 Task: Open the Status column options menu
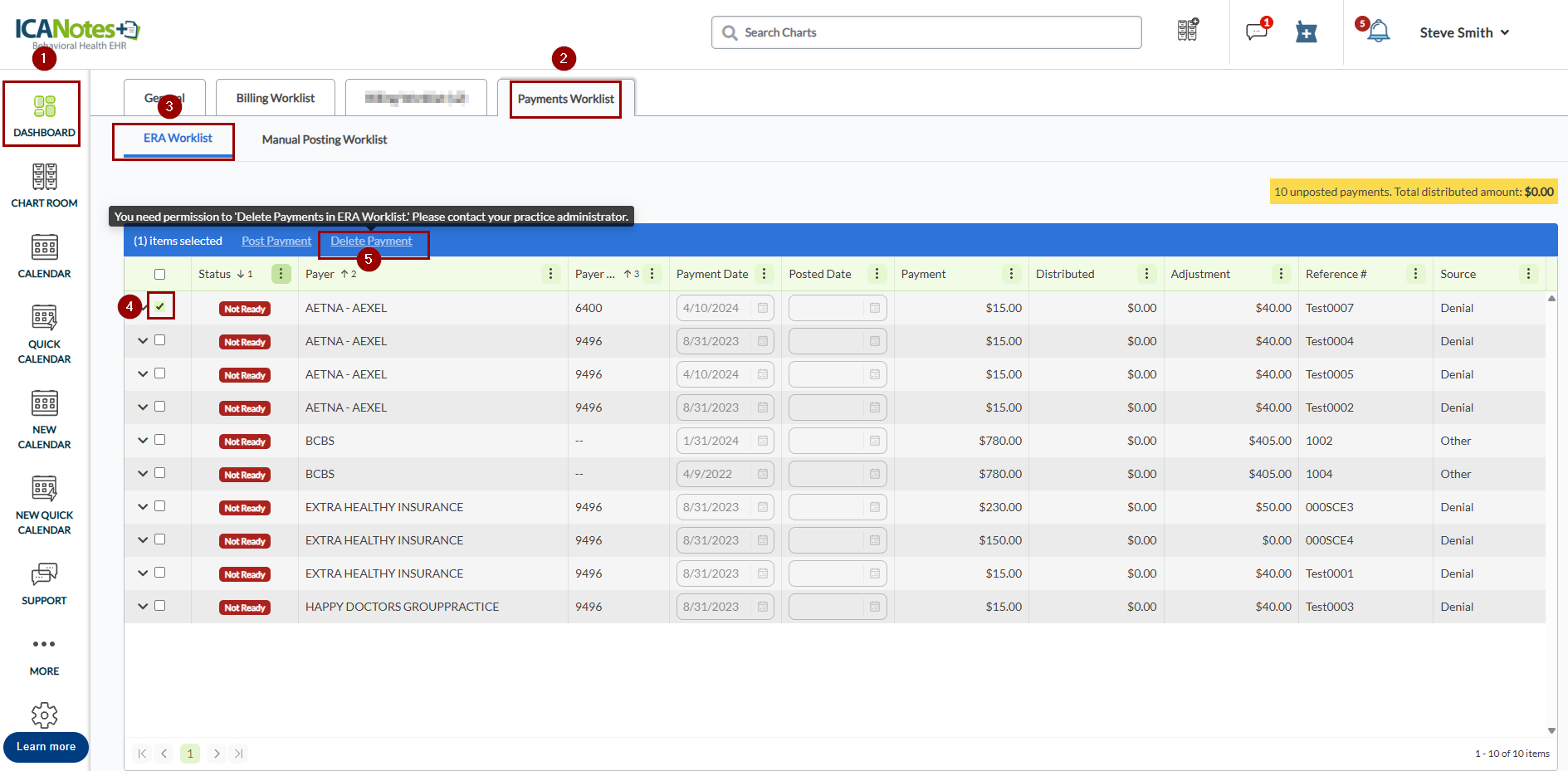tap(281, 274)
